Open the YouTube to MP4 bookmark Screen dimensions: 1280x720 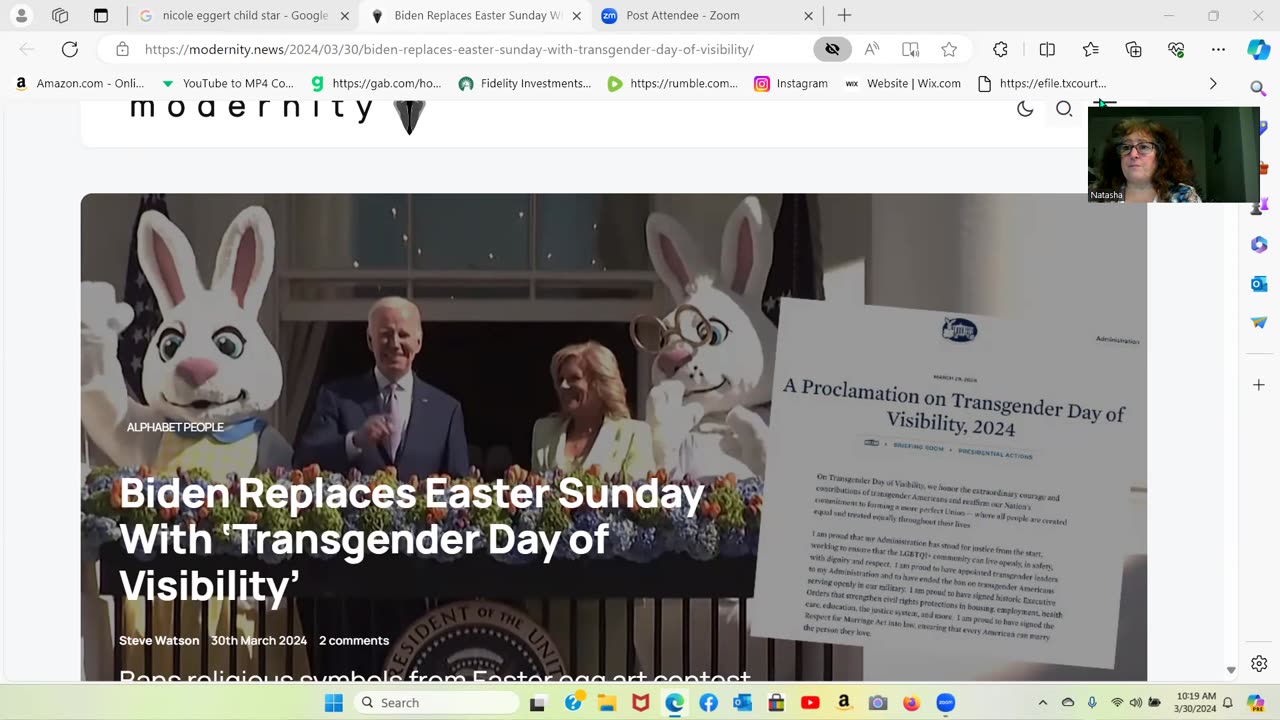[227, 84]
